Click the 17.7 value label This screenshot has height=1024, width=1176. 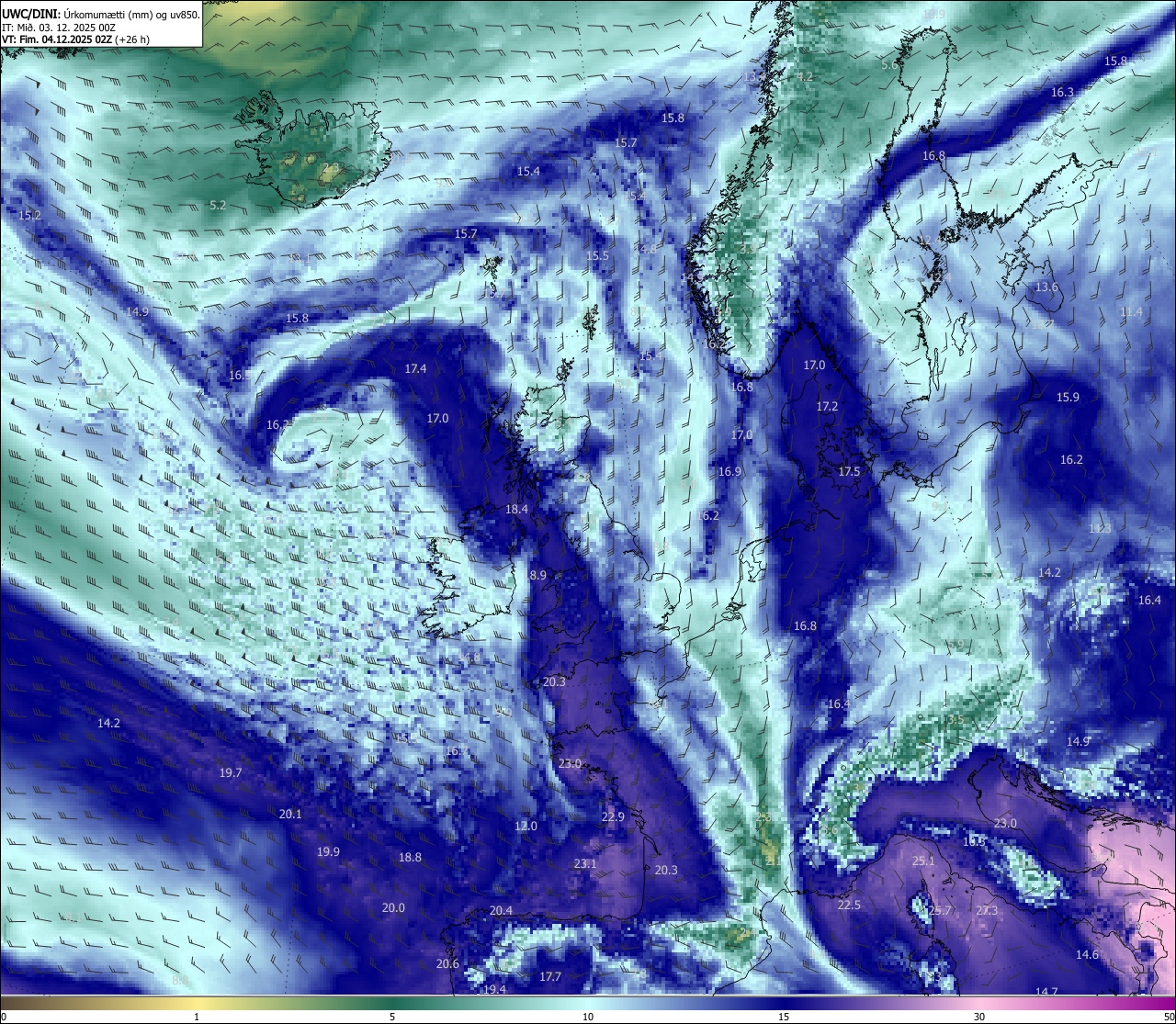coord(550,977)
